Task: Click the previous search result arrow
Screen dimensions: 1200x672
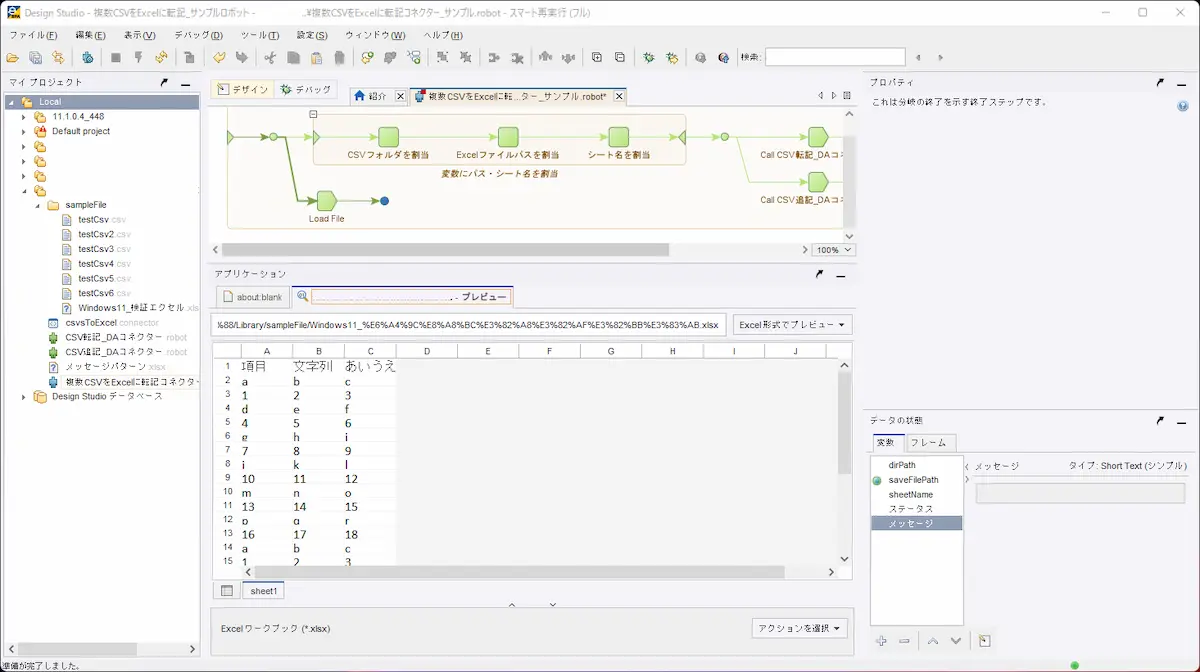Action: coord(918,57)
